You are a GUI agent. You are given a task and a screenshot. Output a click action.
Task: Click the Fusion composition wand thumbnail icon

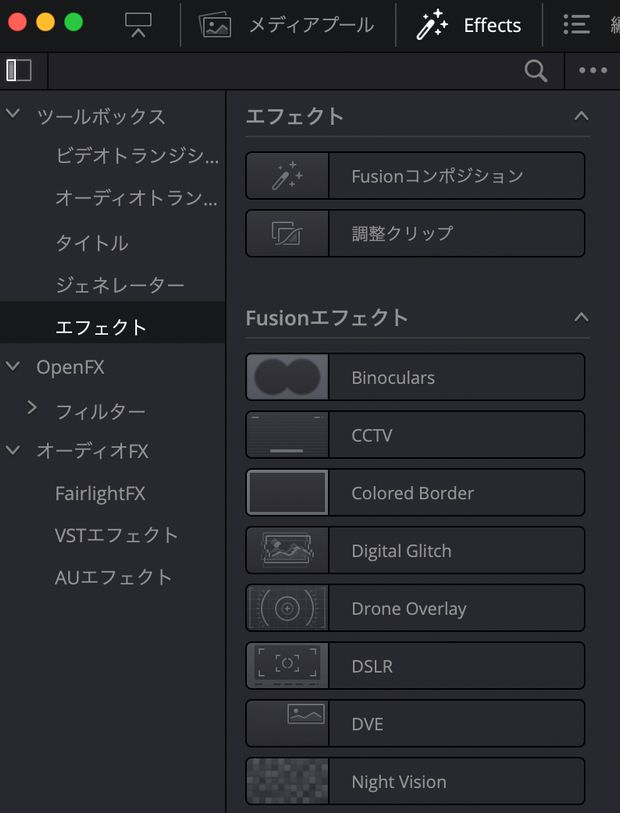pos(287,176)
